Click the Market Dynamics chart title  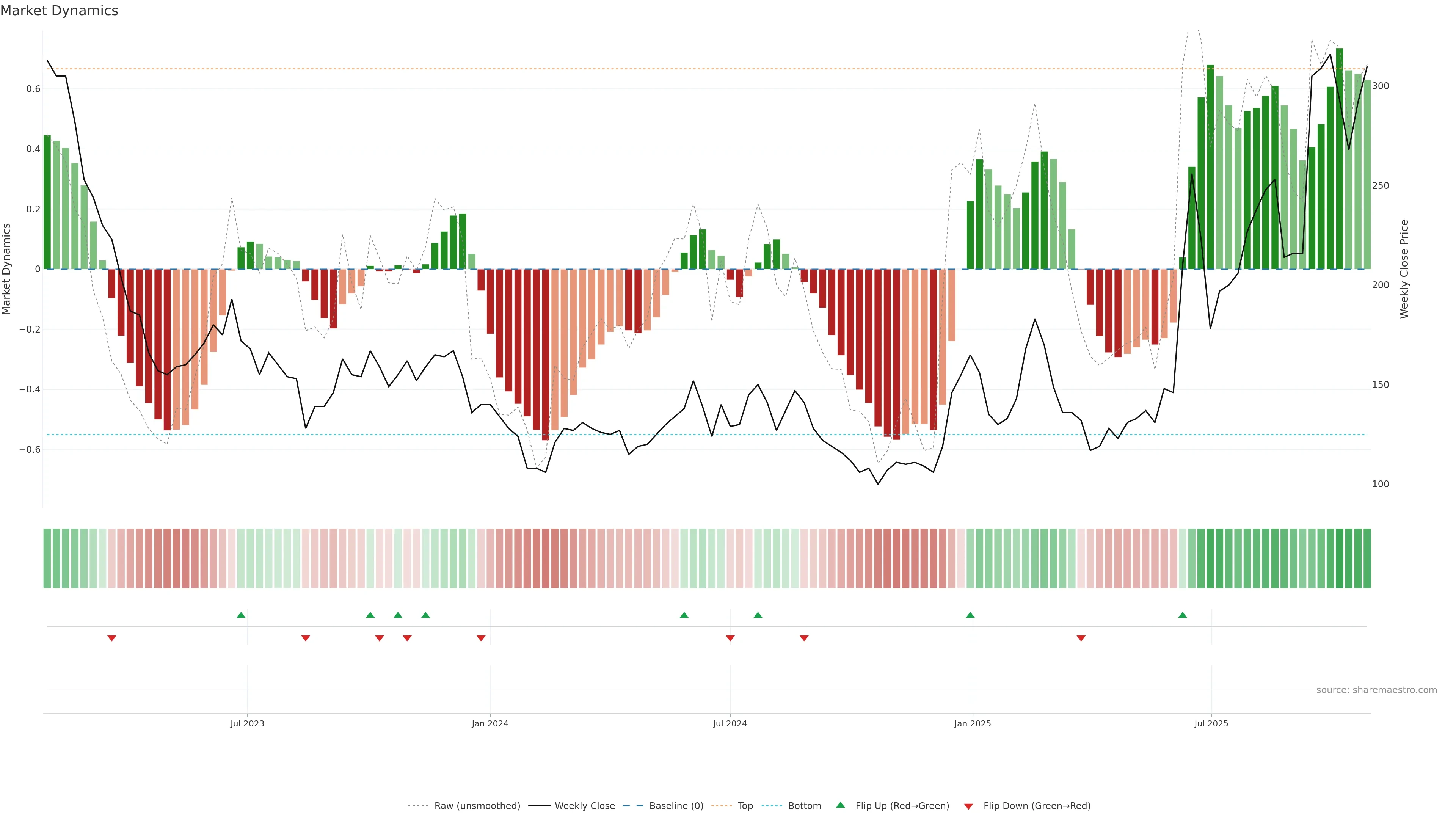60,11
